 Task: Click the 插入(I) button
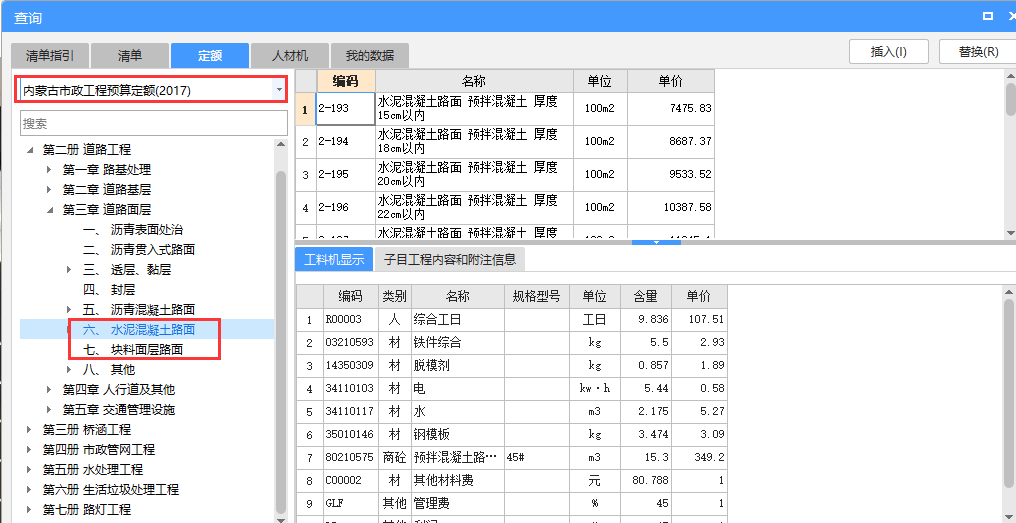point(888,52)
